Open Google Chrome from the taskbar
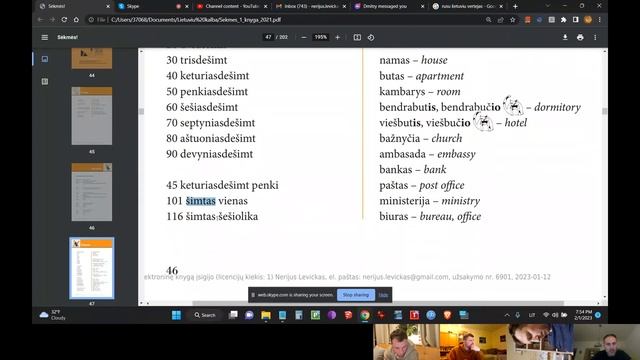The height and width of the screenshot is (360, 640). point(365,315)
